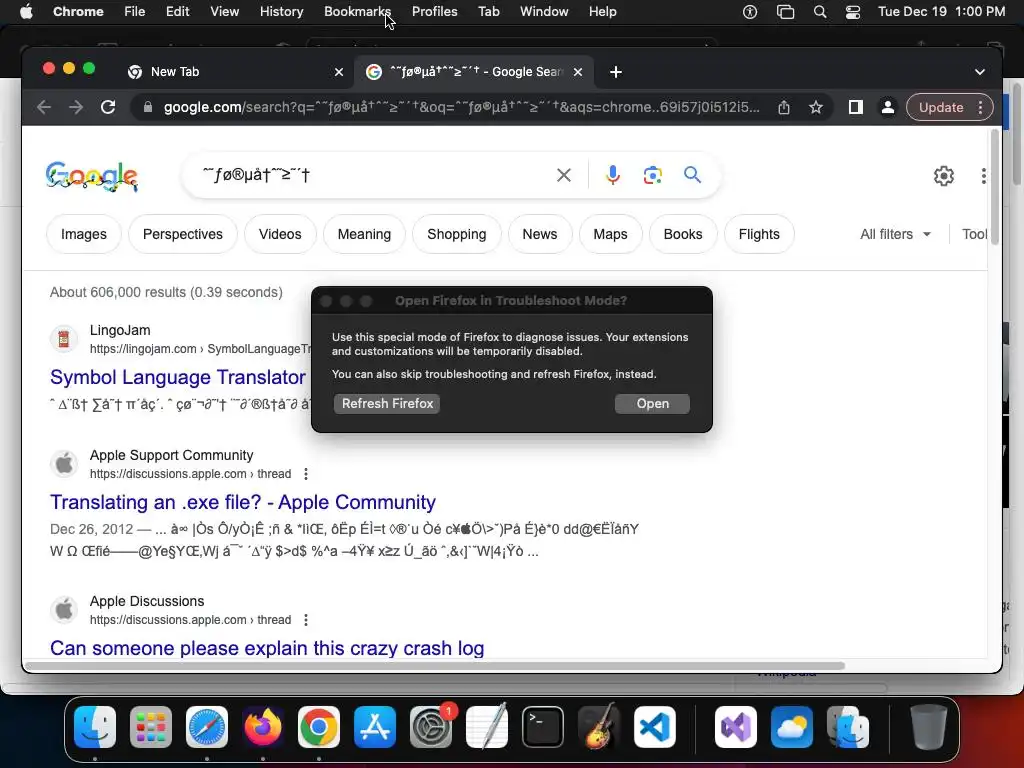Viewport: 1024px width, 768px height.
Task: Open Finder from the dock
Action: 95,727
